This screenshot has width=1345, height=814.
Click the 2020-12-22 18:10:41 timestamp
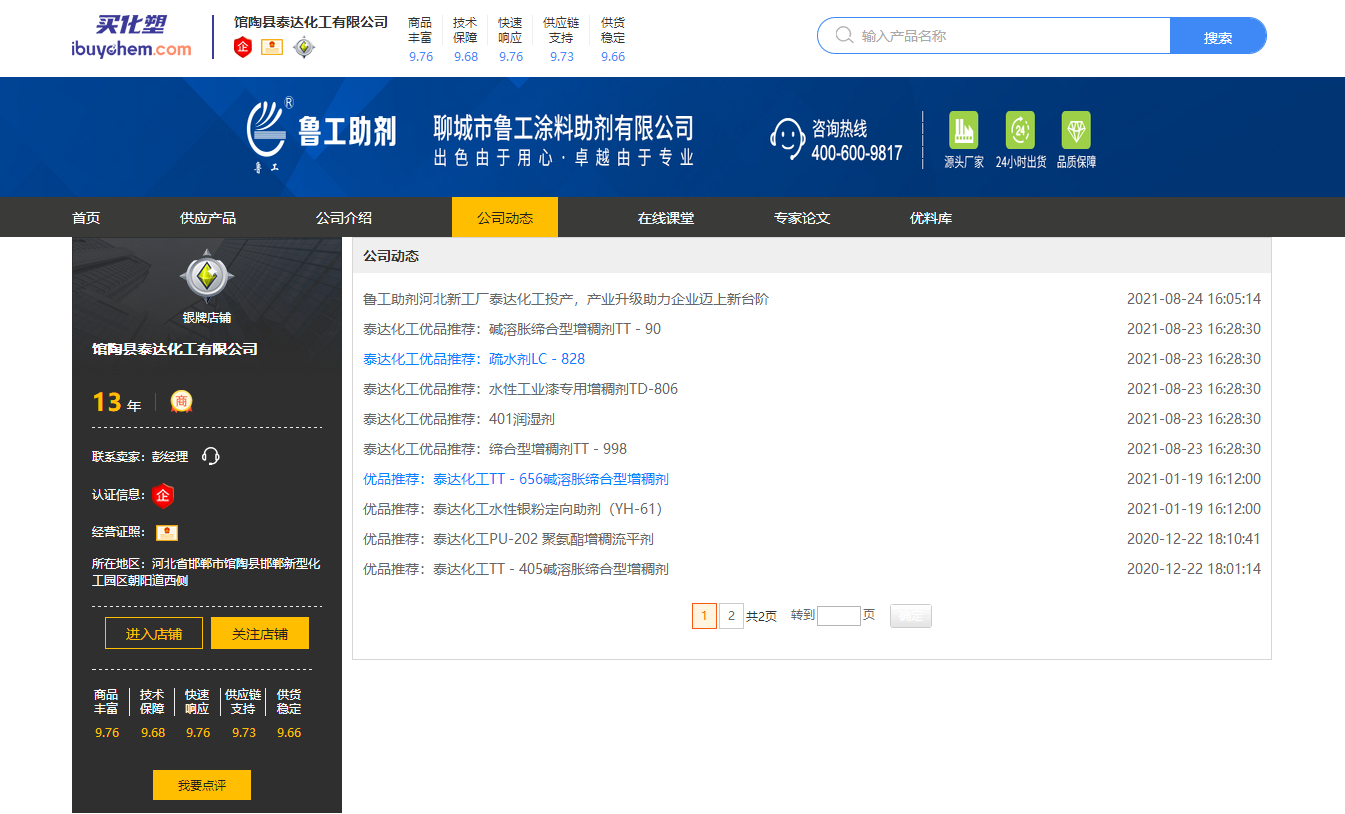pos(1194,539)
